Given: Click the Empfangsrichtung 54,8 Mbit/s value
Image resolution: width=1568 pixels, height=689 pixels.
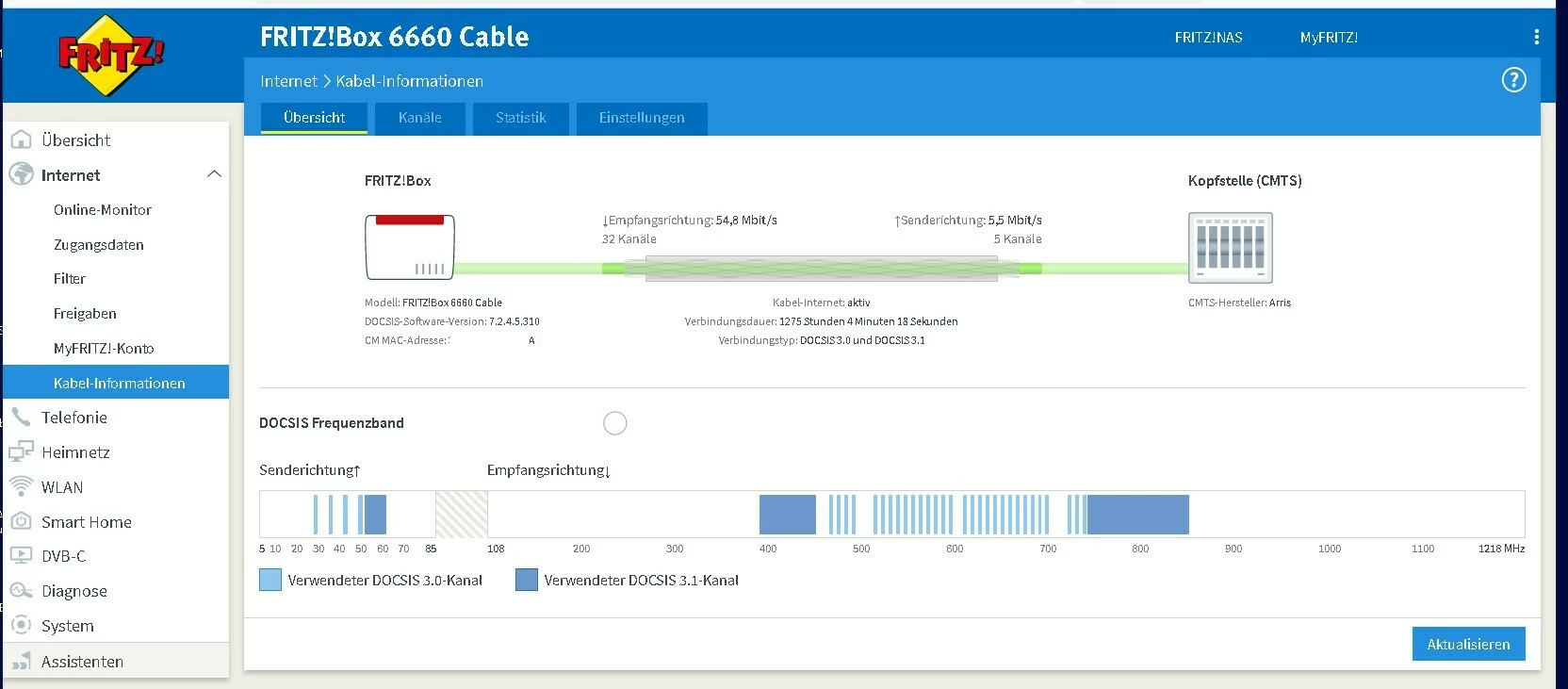Looking at the screenshot, I should click(746, 221).
